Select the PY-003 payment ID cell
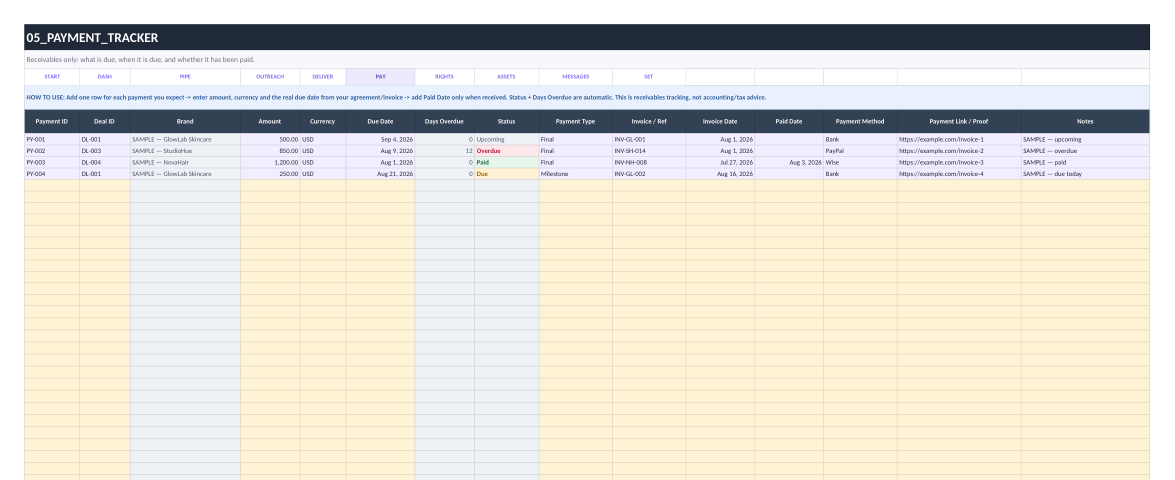 click(52, 162)
